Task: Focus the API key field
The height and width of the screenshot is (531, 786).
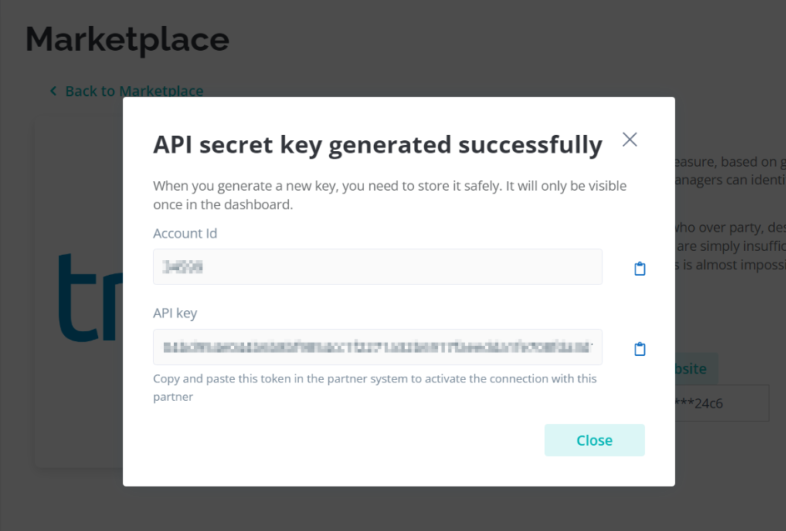Action: tap(377, 347)
